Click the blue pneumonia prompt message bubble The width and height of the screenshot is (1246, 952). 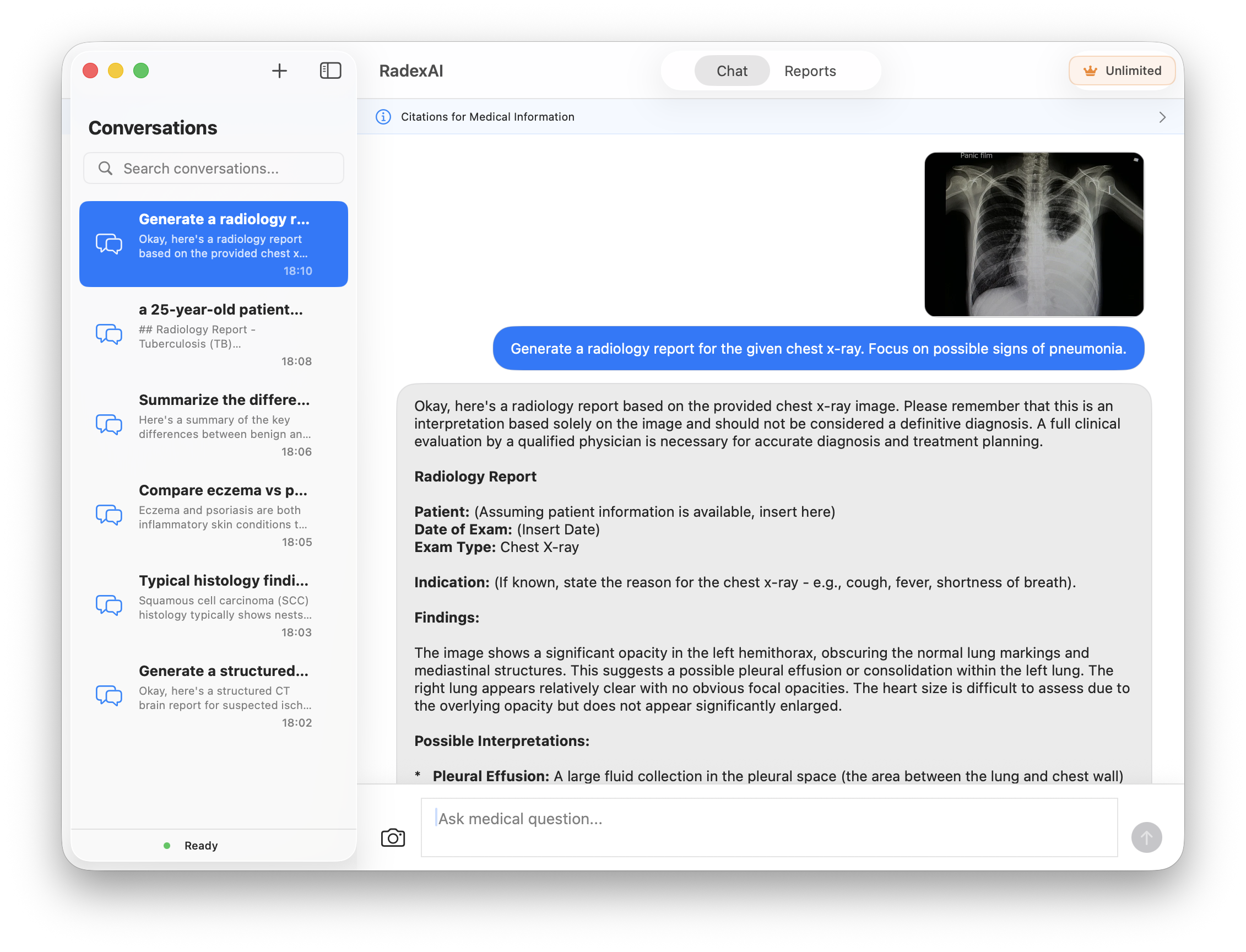pos(817,349)
